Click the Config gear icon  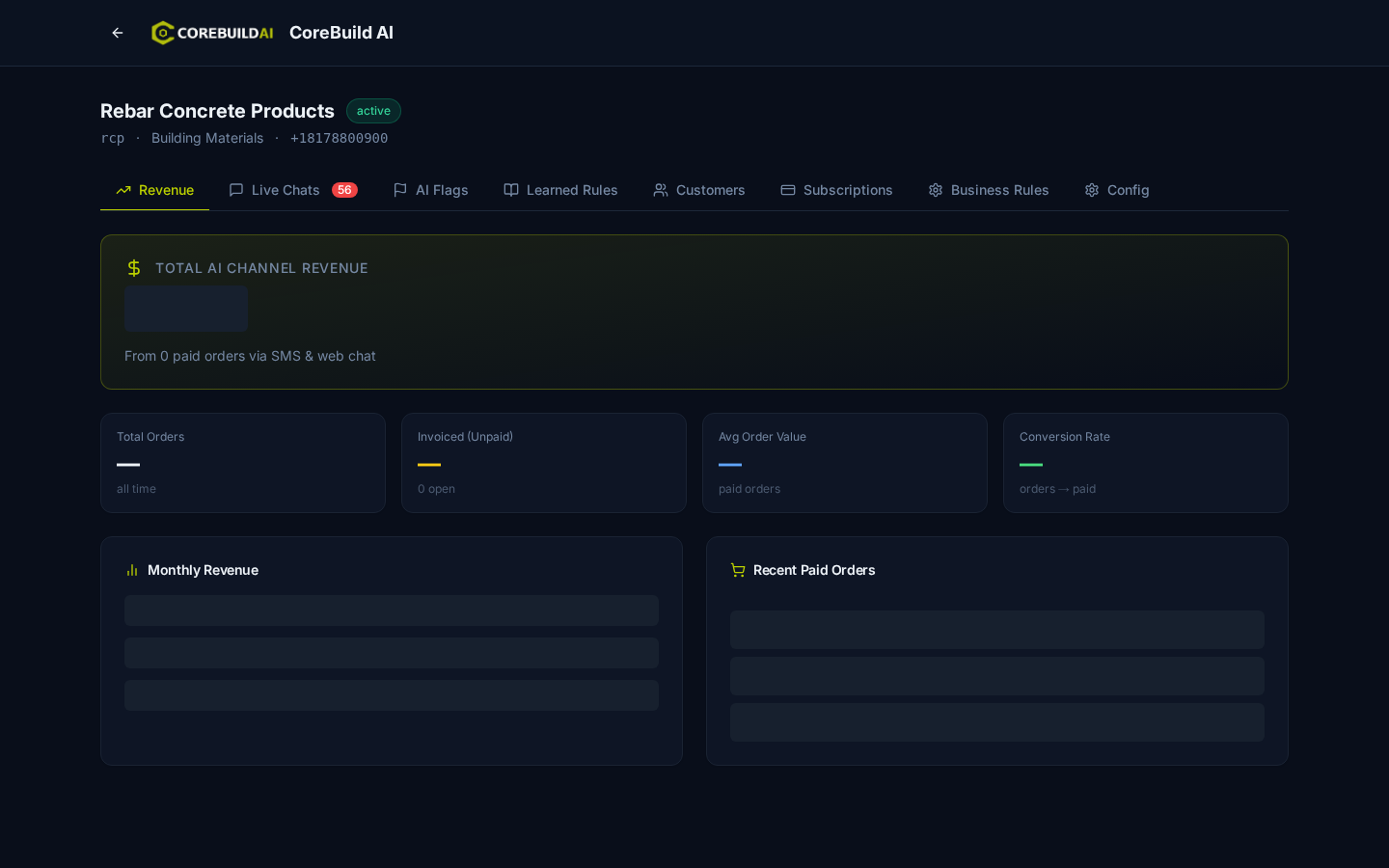(1092, 190)
